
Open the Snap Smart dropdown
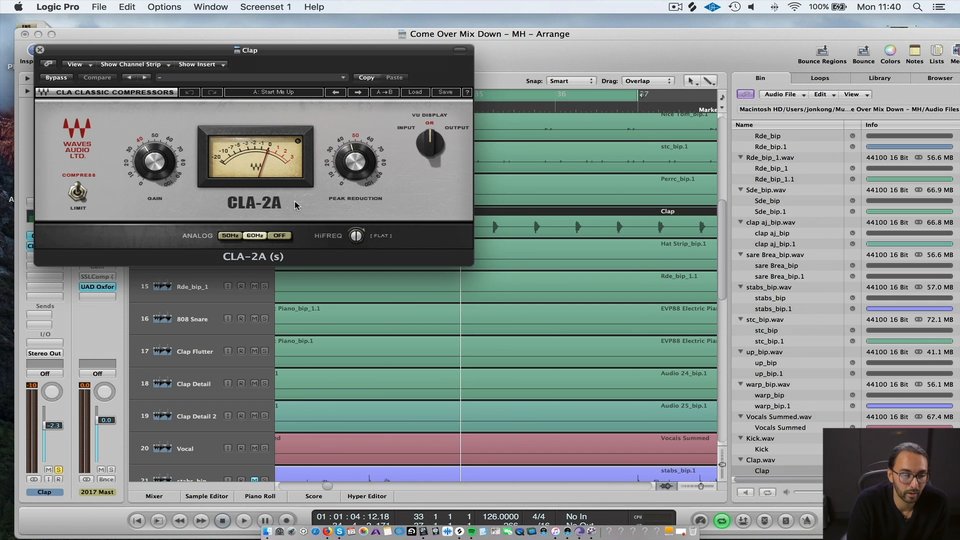pyautogui.click(x=571, y=81)
